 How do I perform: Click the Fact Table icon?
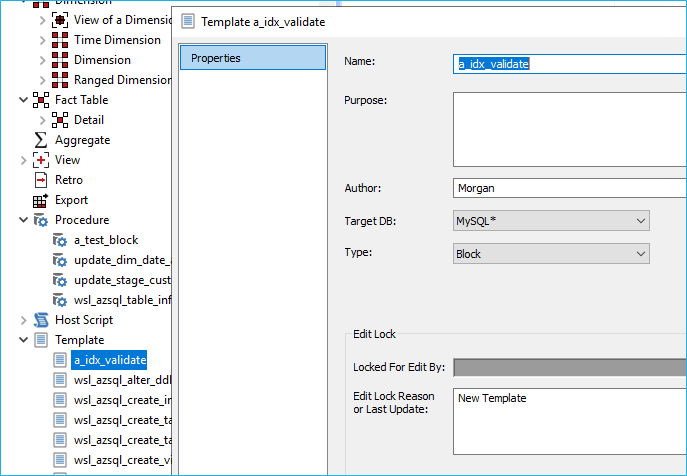click(x=41, y=100)
